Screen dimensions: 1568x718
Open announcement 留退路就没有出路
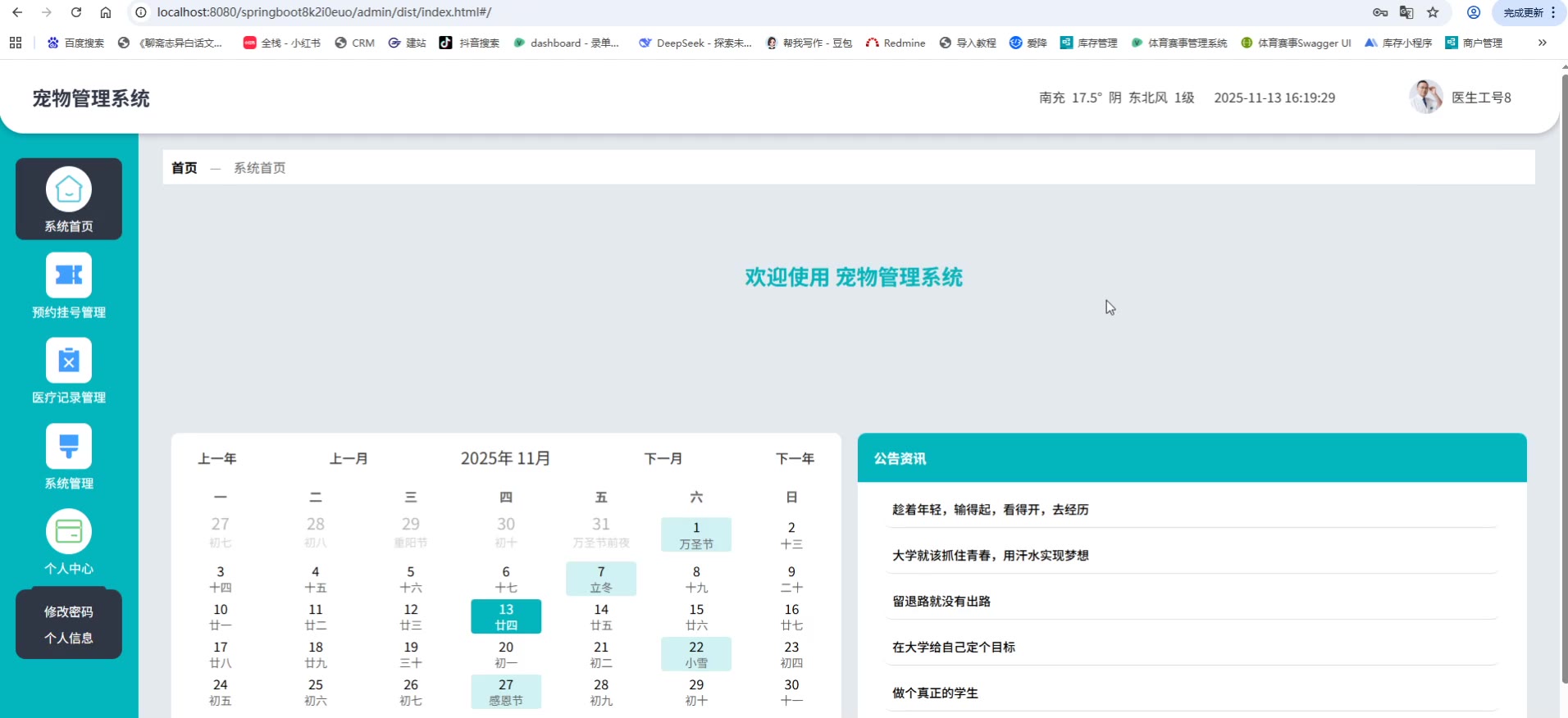[941, 601]
